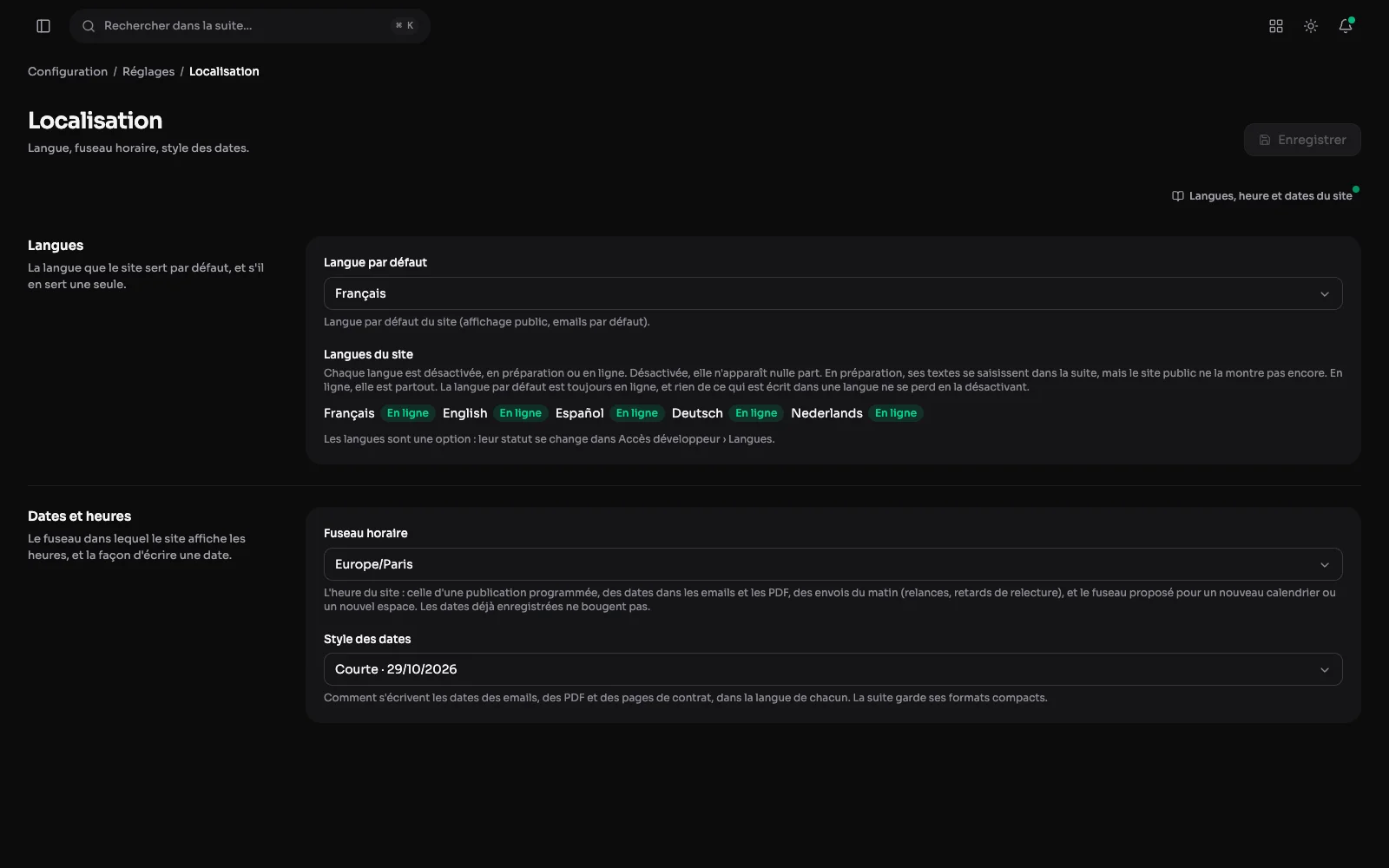This screenshot has height=868, width=1389.
Task: Click the Deutsch language label
Action: [697, 413]
